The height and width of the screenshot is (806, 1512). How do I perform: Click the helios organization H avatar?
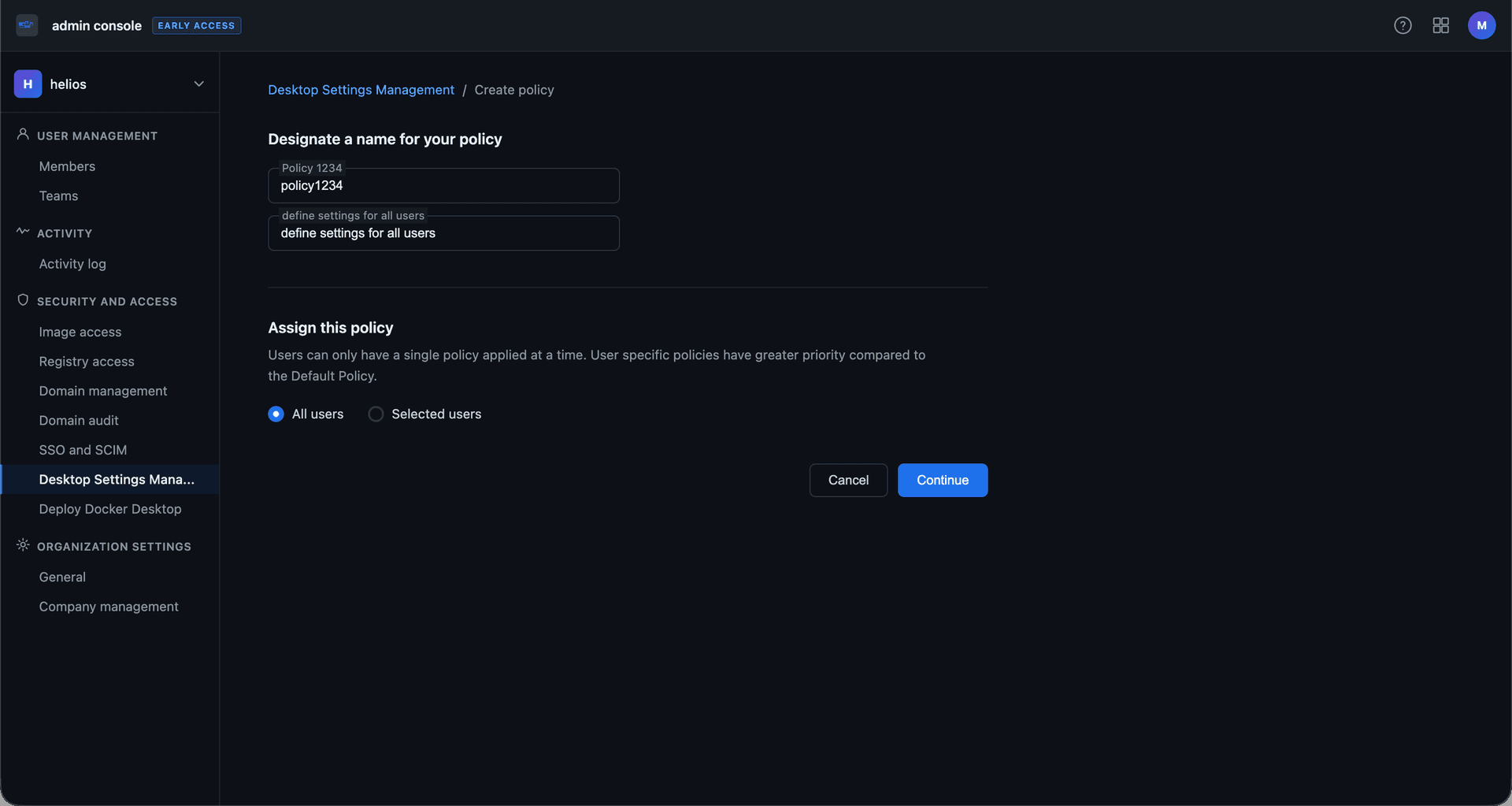point(28,84)
